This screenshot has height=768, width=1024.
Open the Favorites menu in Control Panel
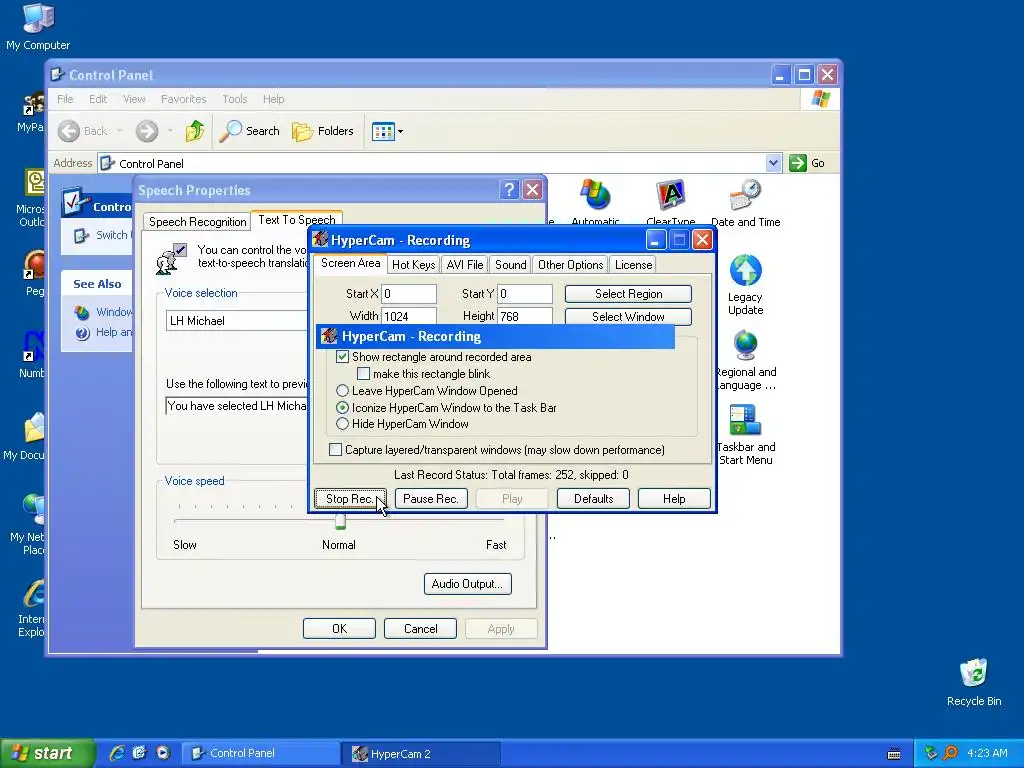(184, 99)
